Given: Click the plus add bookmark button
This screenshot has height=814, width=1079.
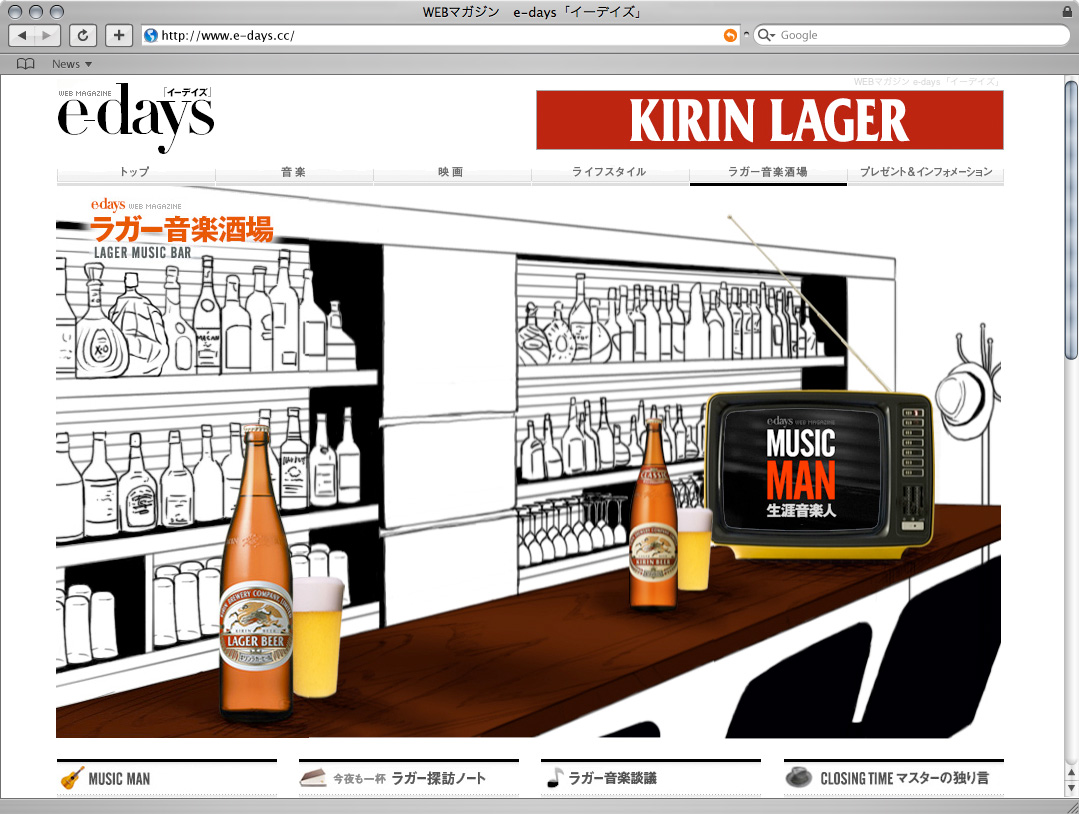Looking at the screenshot, I should (x=119, y=35).
